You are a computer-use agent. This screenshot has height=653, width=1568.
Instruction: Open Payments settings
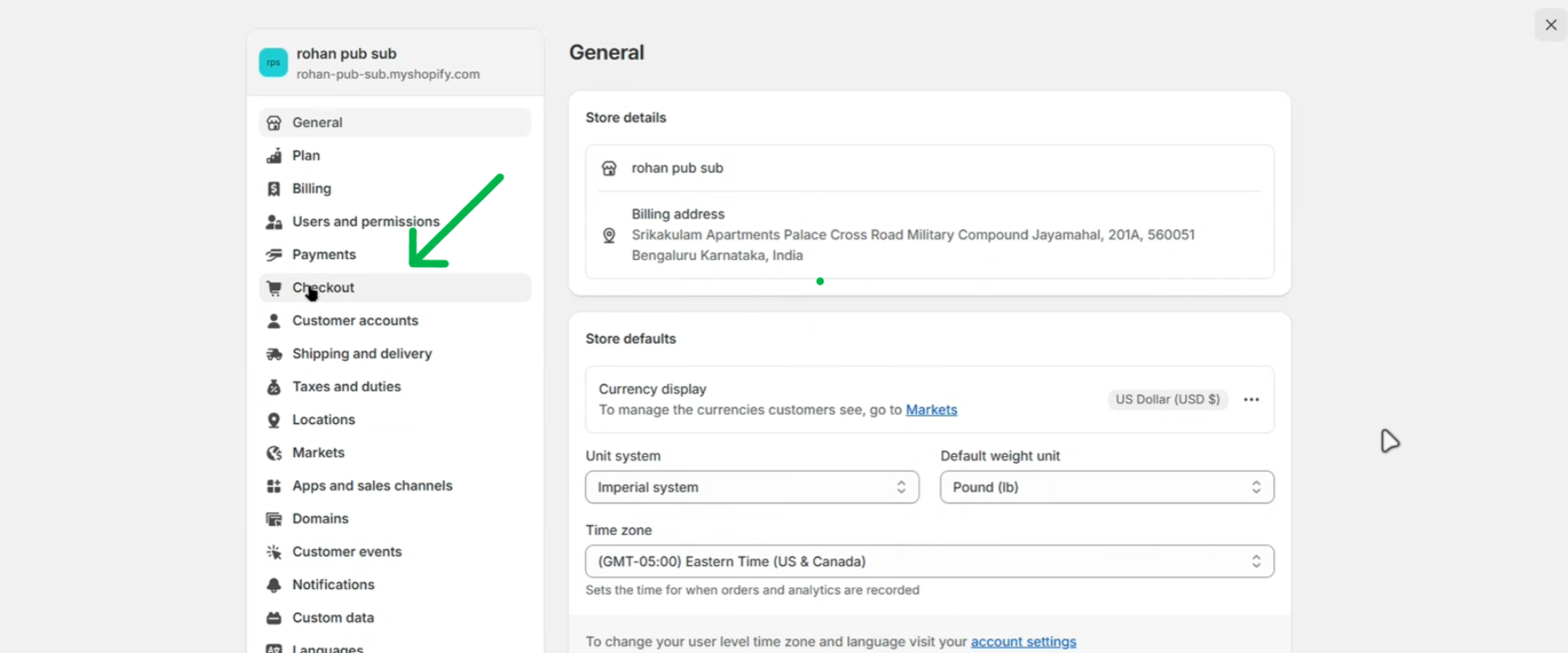coord(395,255)
